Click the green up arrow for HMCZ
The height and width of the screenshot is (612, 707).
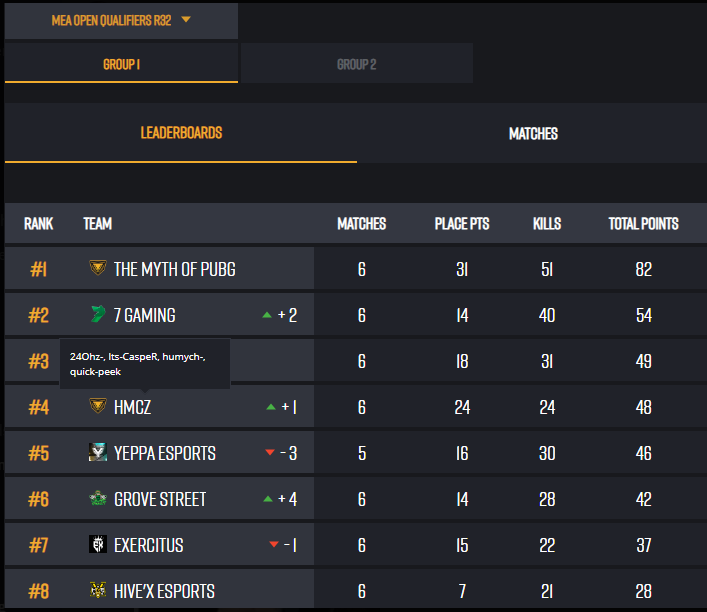[271, 407]
